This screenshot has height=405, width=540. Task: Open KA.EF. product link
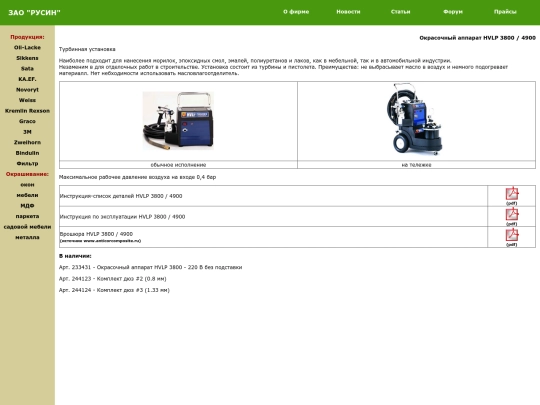click(27, 79)
